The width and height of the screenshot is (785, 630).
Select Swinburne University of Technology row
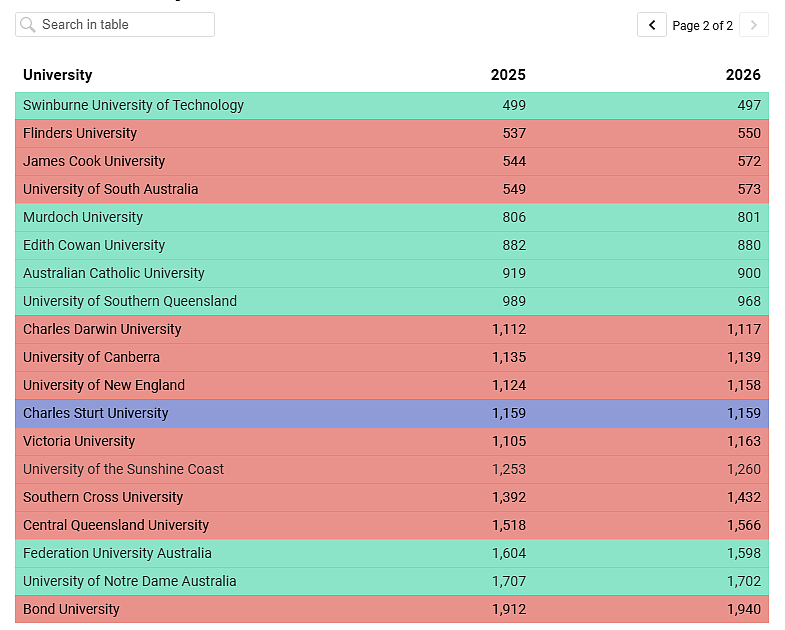click(x=392, y=105)
